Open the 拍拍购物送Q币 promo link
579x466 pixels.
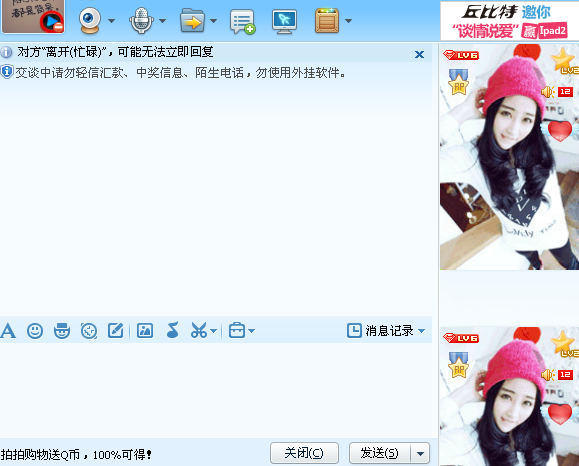point(76,455)
